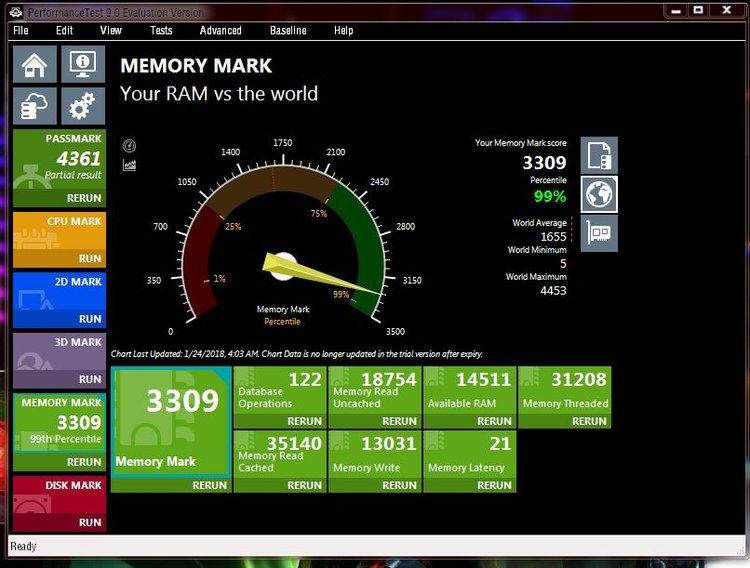Click the Memory Read Cached 35140 tile

pos(280,455)
